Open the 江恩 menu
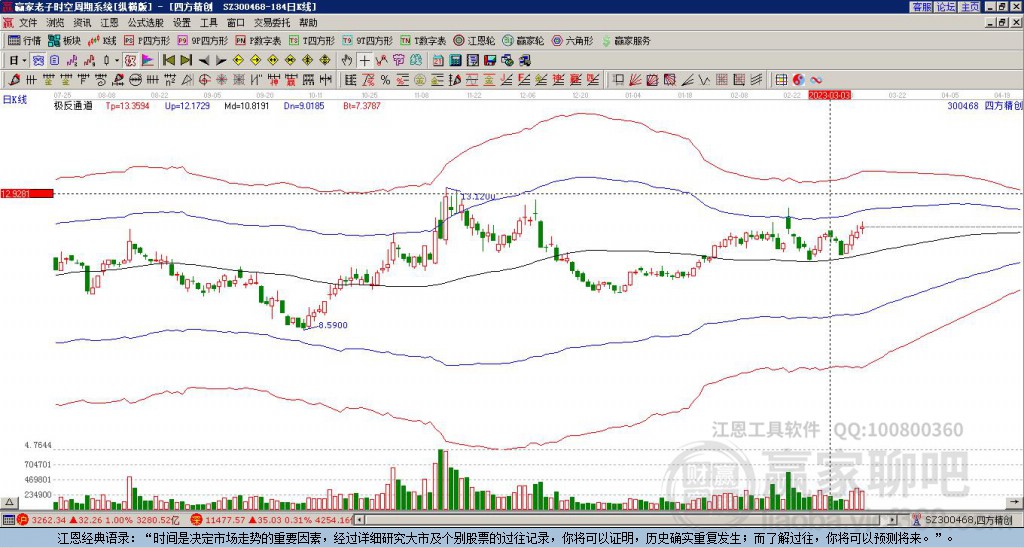Image resolution: width=1024 pixels, height=548 pixels. tap(109, 23)
